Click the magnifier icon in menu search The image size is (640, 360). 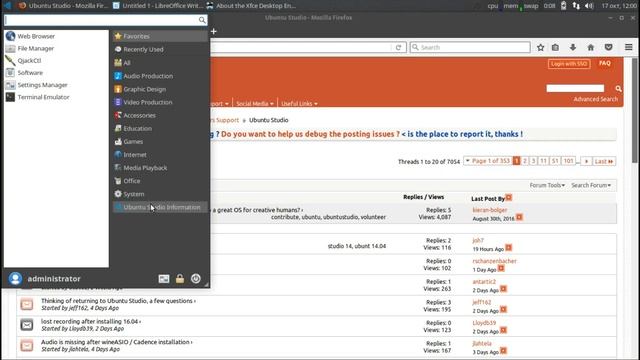point(202,20)
